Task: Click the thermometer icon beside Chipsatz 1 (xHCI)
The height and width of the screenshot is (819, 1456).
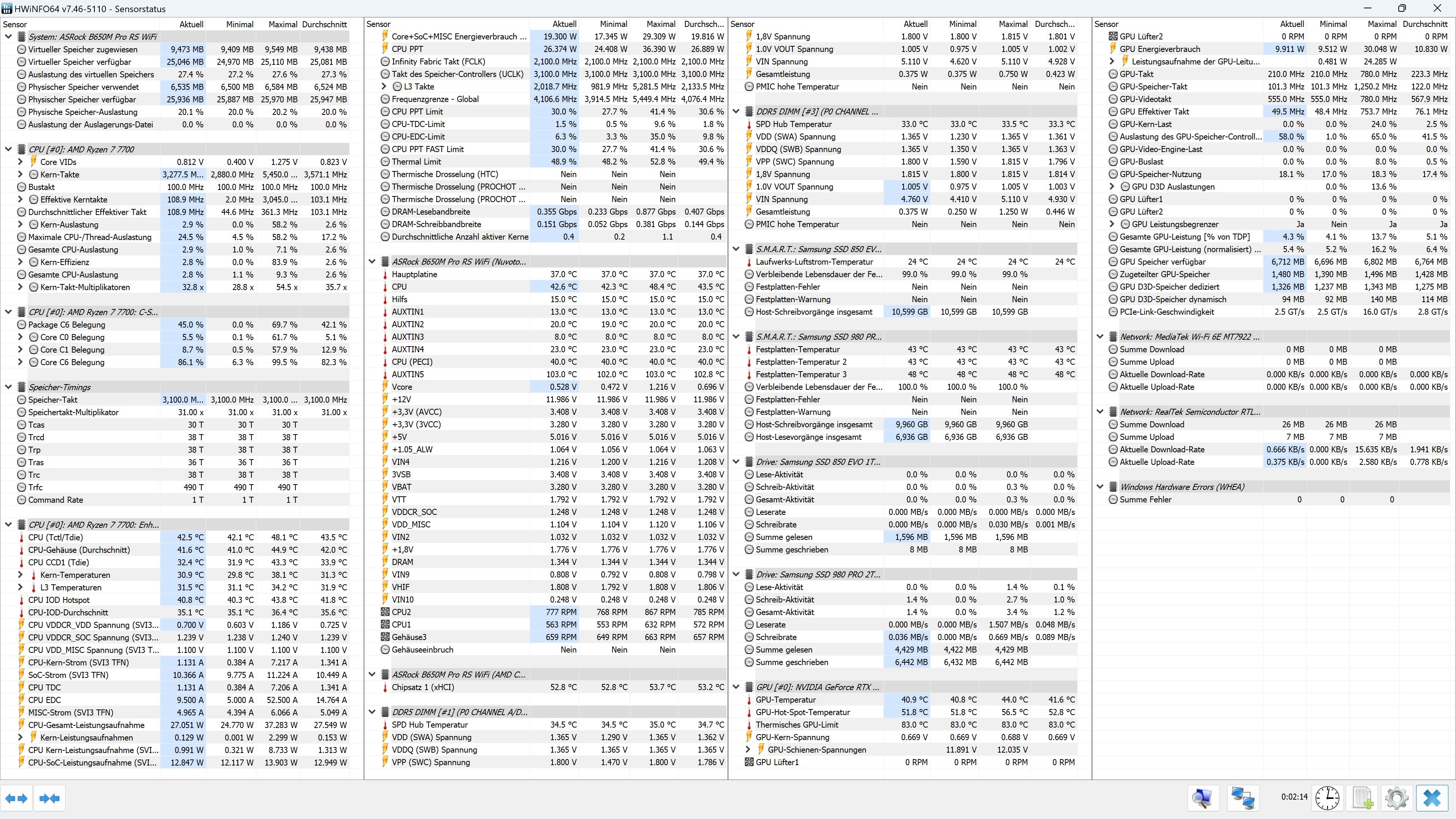Action: [385, 687]
